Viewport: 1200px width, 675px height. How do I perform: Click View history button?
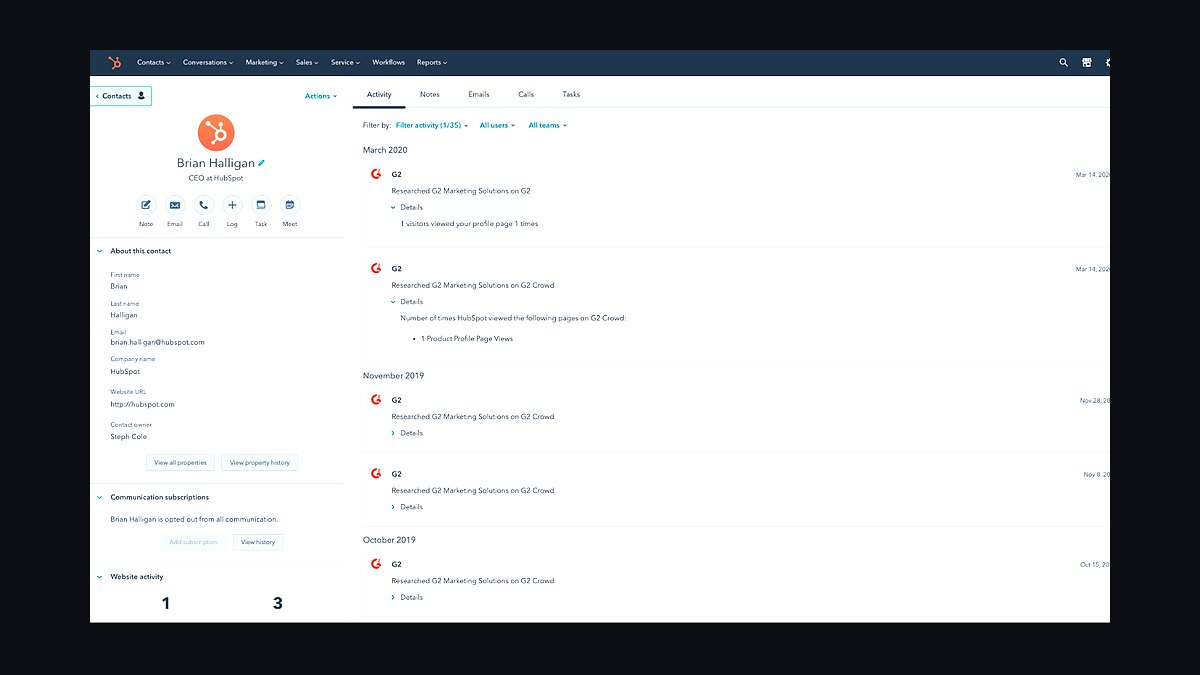point(258,542)
